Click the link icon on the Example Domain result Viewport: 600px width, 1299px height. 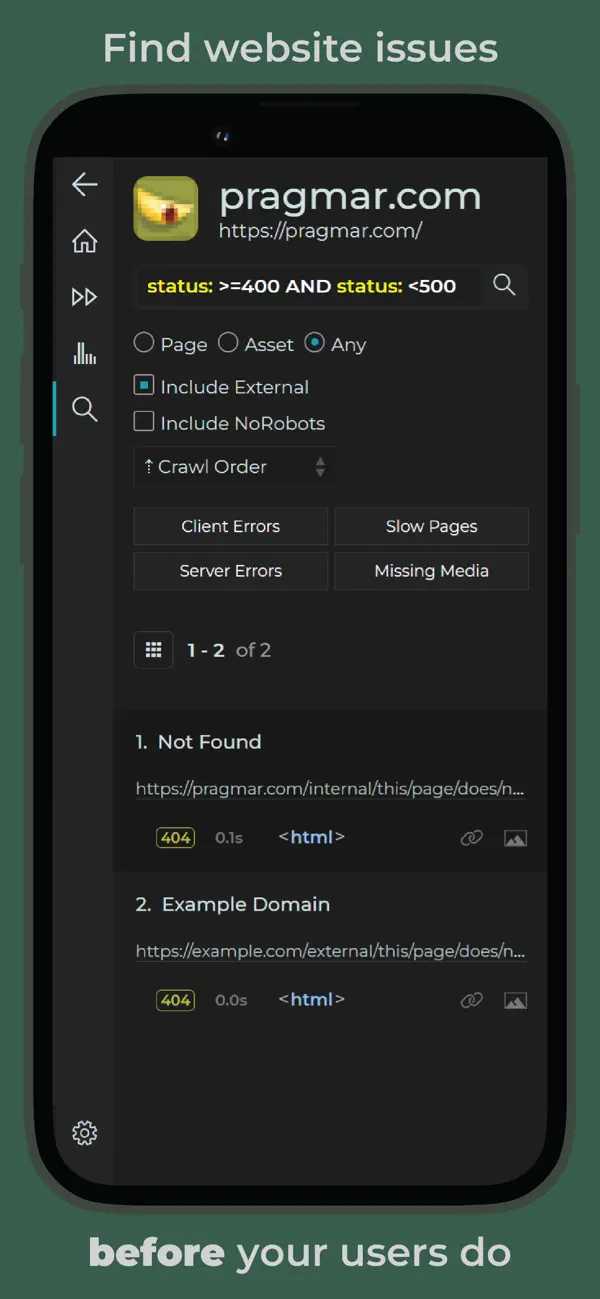(x=472, y=1000)
